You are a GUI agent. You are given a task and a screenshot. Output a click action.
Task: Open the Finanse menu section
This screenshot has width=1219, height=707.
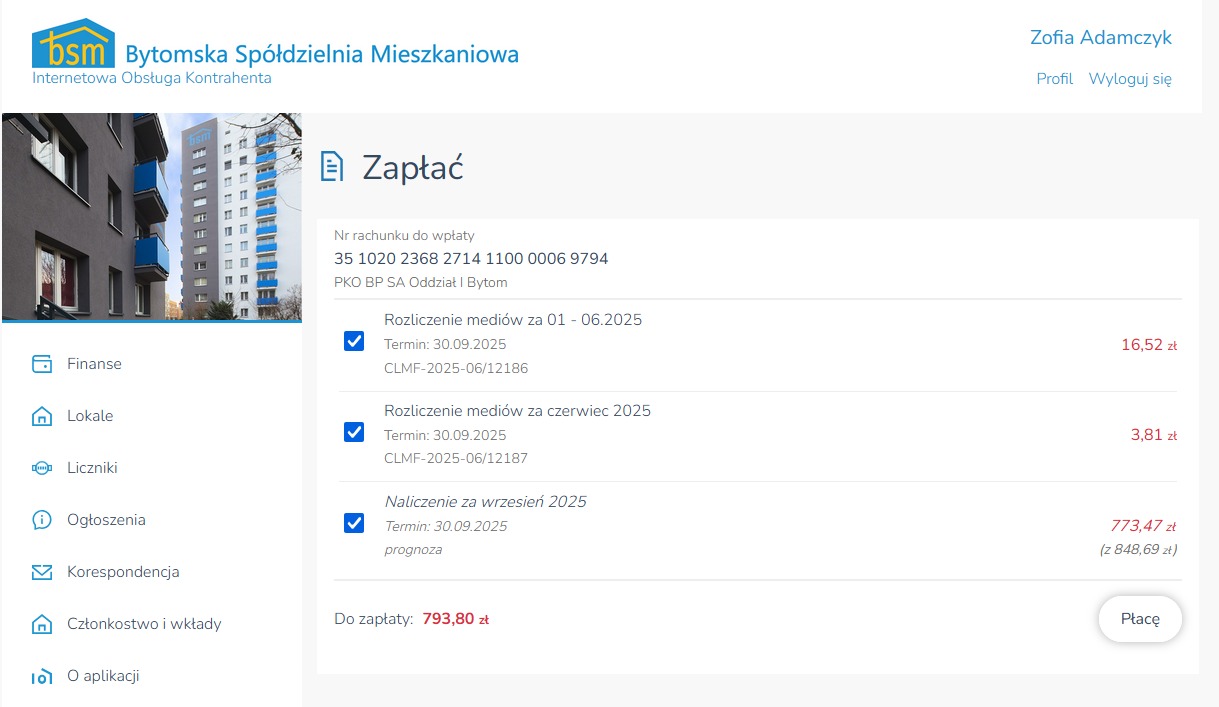pos(94,364)
